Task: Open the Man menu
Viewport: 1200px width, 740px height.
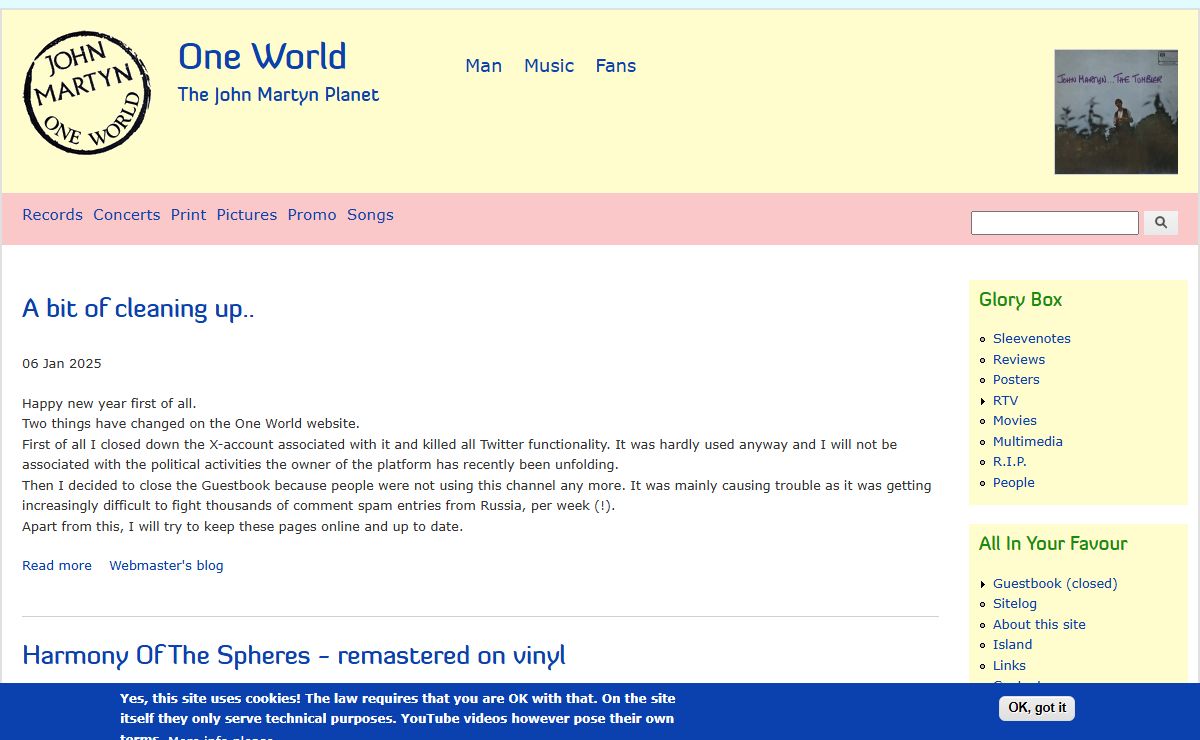Action: [x=483, y=66]
